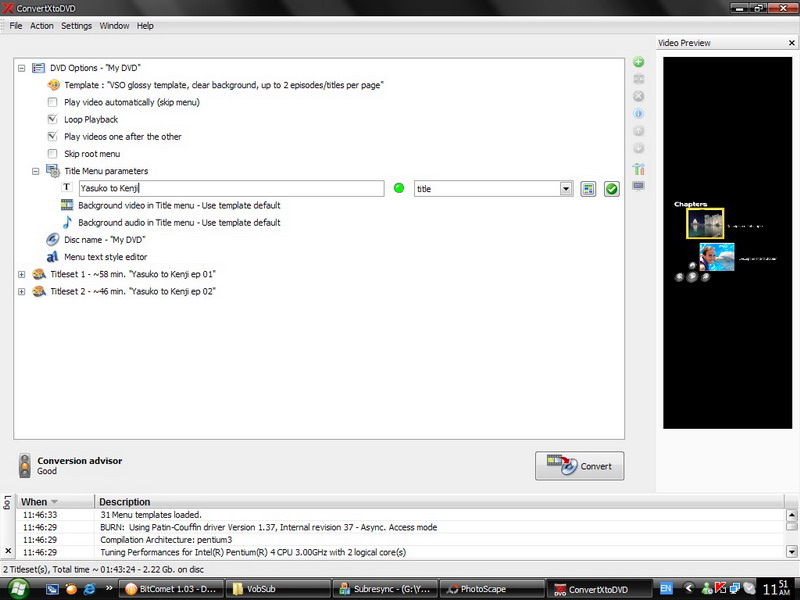
Task: Click the Conversion advisor traffic light icon
Action: pos(24,465)
